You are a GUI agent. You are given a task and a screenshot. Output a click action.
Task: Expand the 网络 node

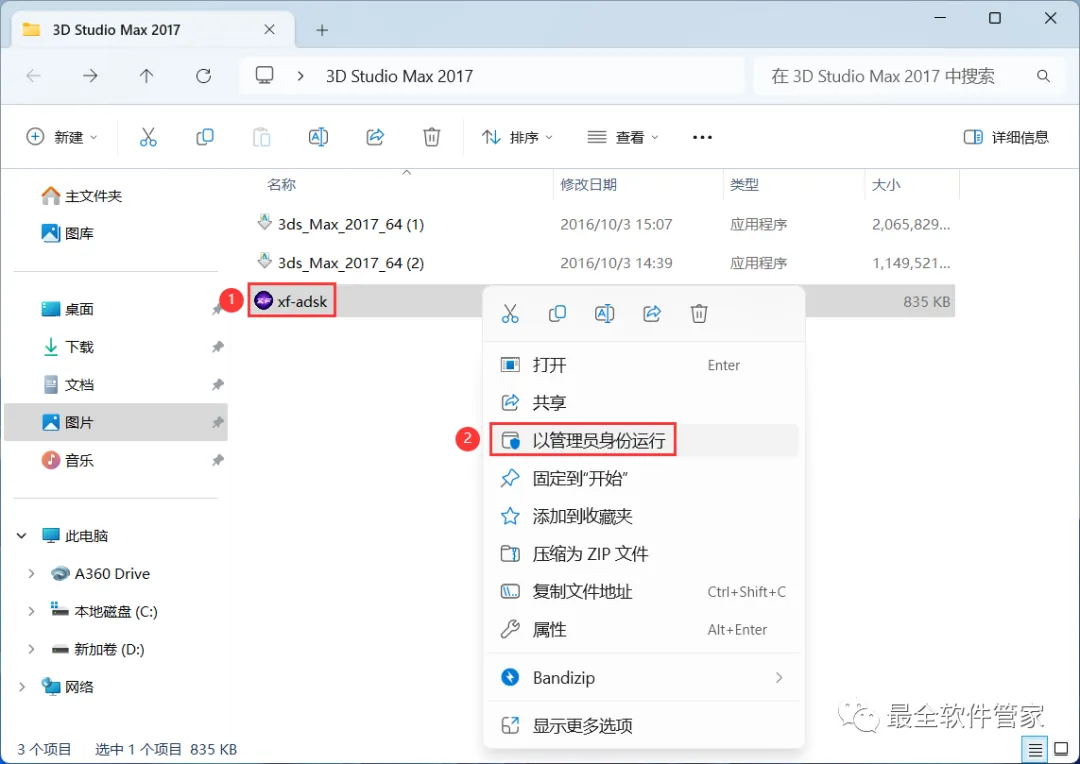21,687
